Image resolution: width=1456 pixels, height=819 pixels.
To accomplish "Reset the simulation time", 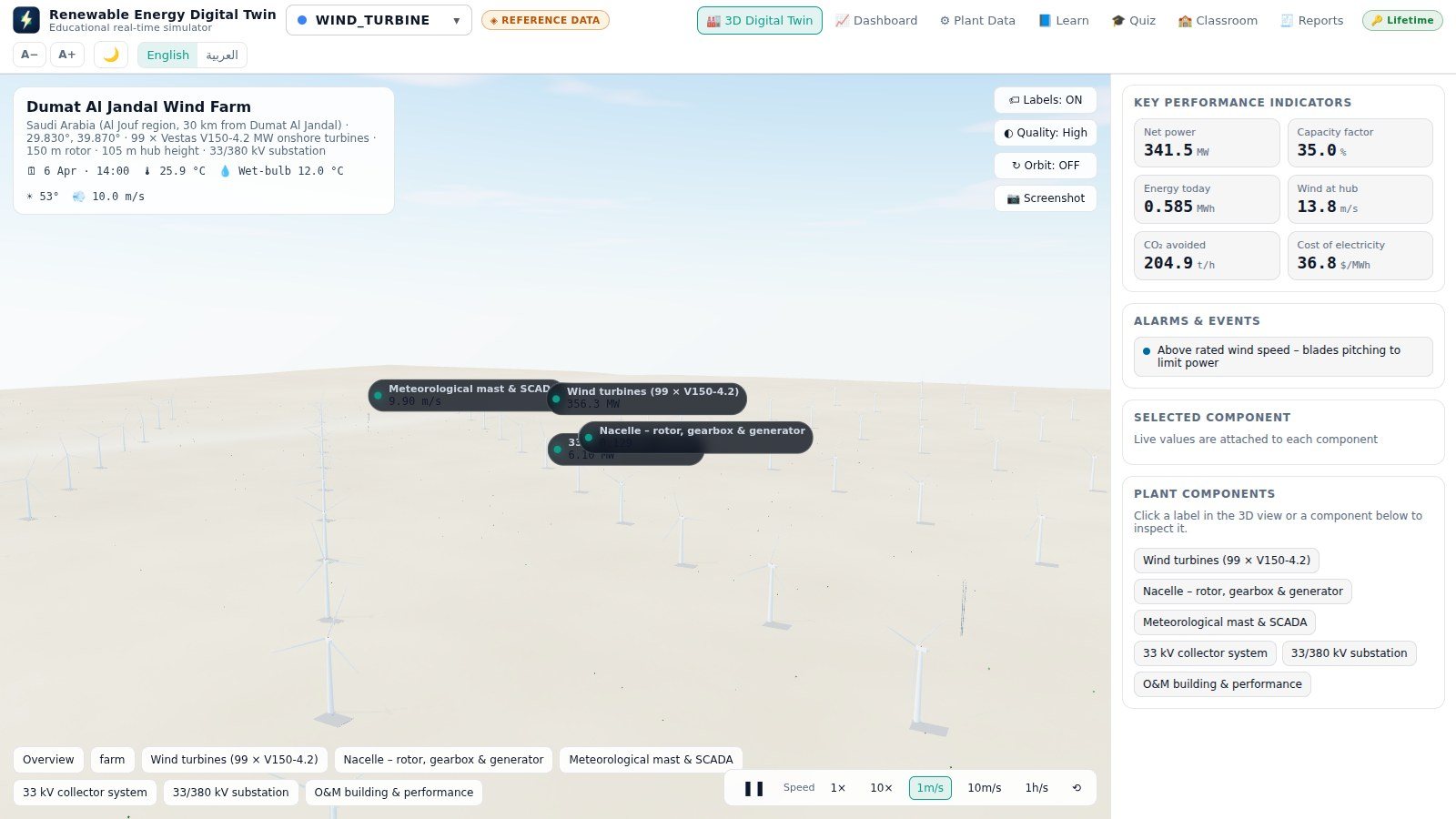I will click(x=1077, y=788).
